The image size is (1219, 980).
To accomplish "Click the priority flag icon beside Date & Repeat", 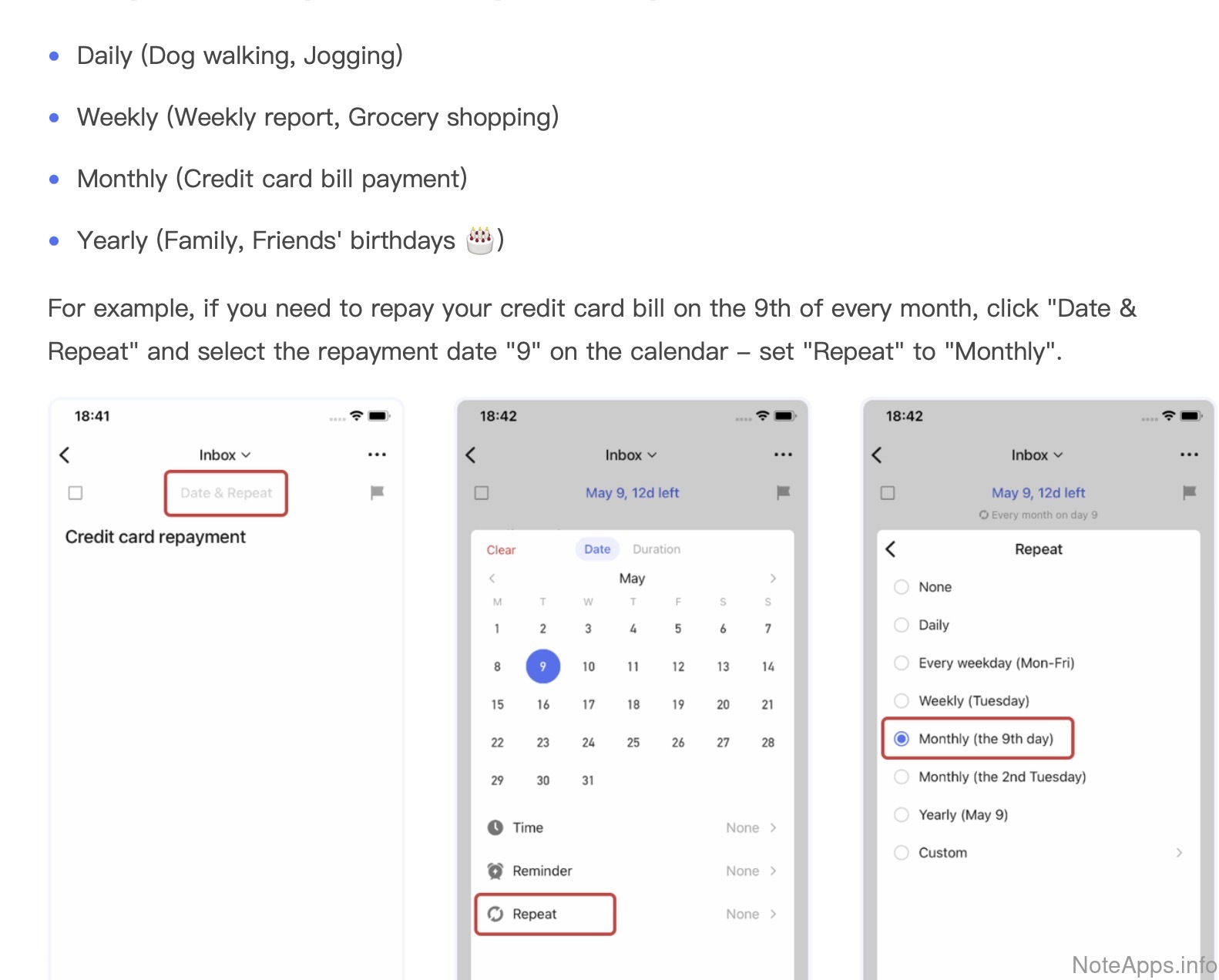I will 377,493.
